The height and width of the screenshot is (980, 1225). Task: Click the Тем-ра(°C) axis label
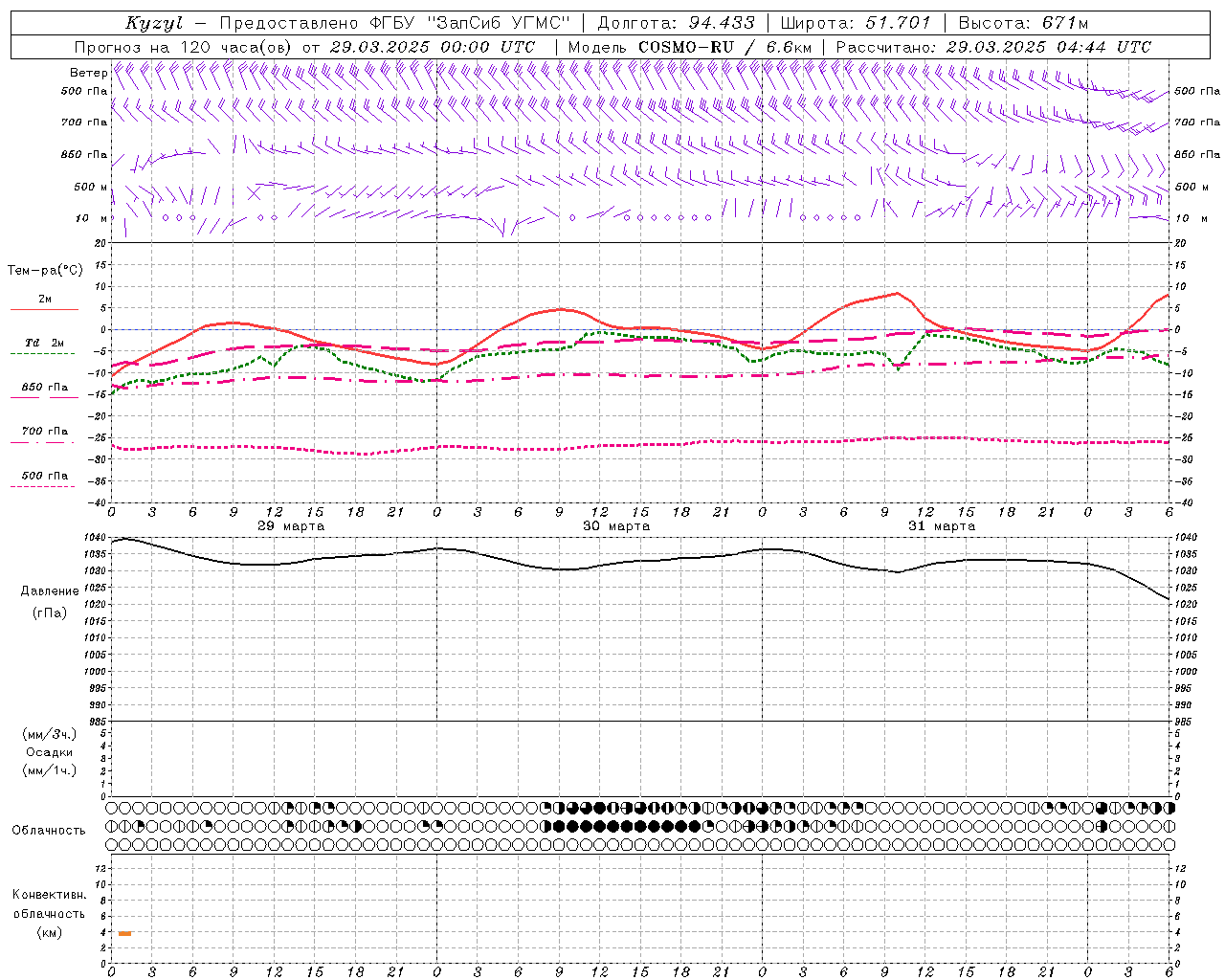[45, 271]
